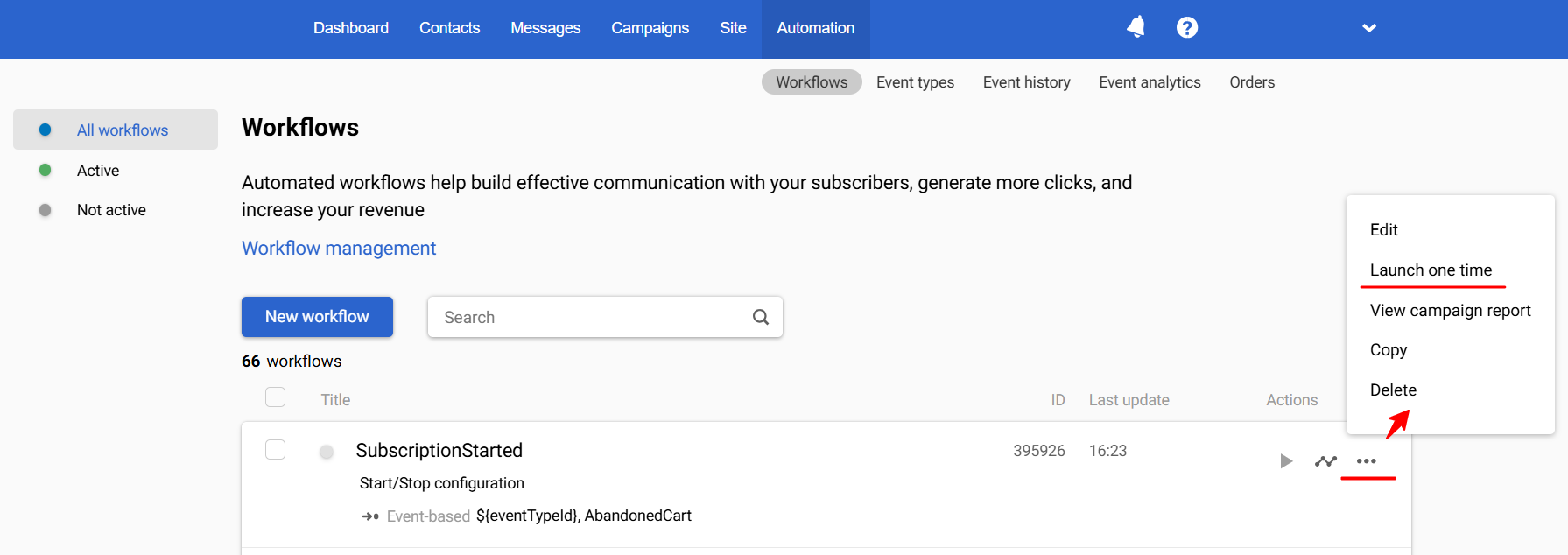Check the SubscriptionStarted workflow checkbox
The width and height of the screenshot is (1568, 555).
coord(276,450)
